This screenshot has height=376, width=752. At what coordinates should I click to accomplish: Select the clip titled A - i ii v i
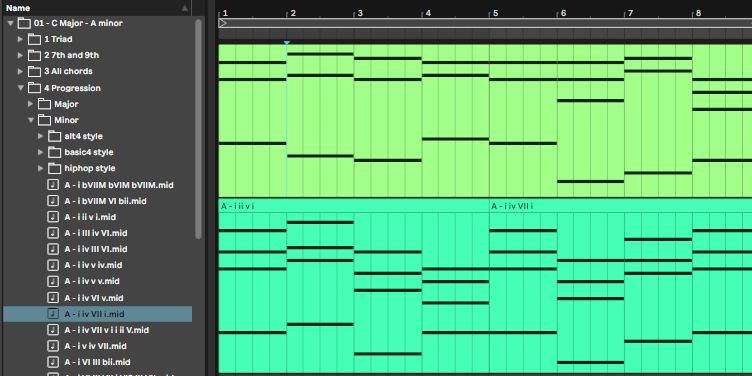354,286
